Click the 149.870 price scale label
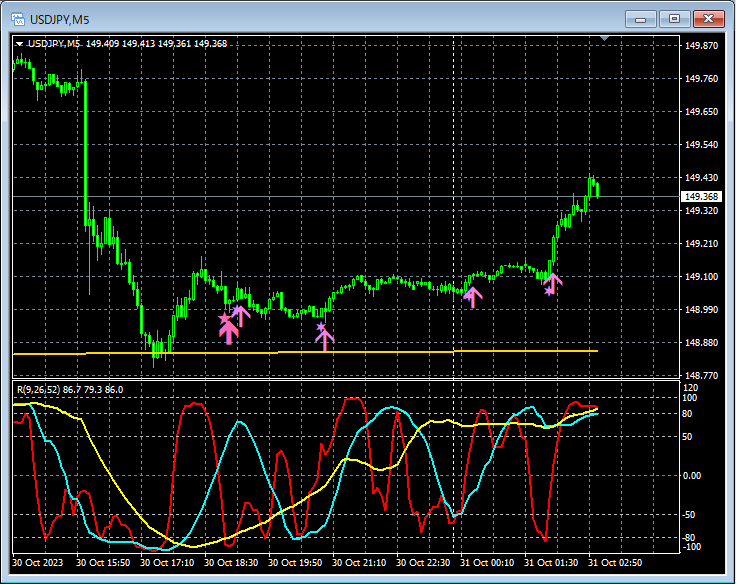The image size is (737, 584). (701, 46)
